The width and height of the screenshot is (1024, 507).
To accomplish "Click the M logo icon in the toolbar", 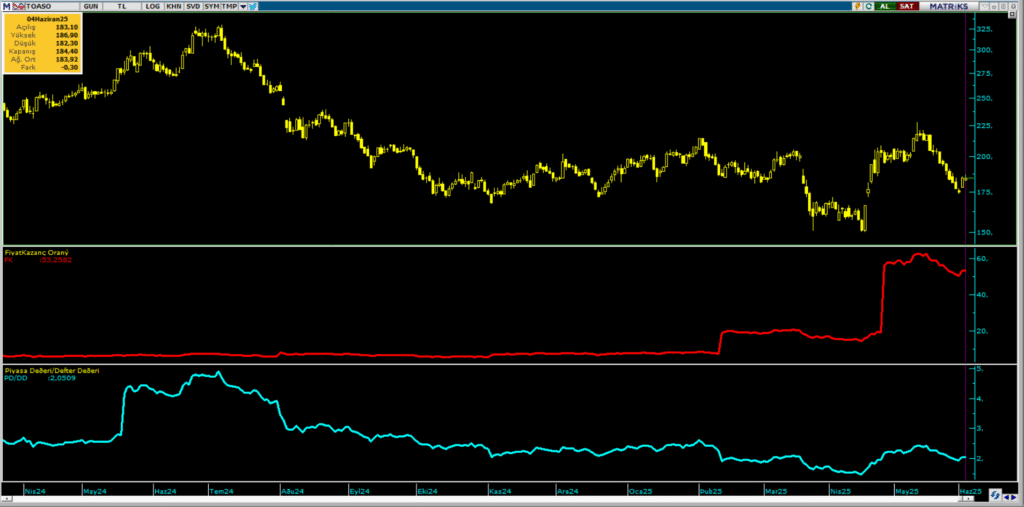I will (x=7, y=6).
